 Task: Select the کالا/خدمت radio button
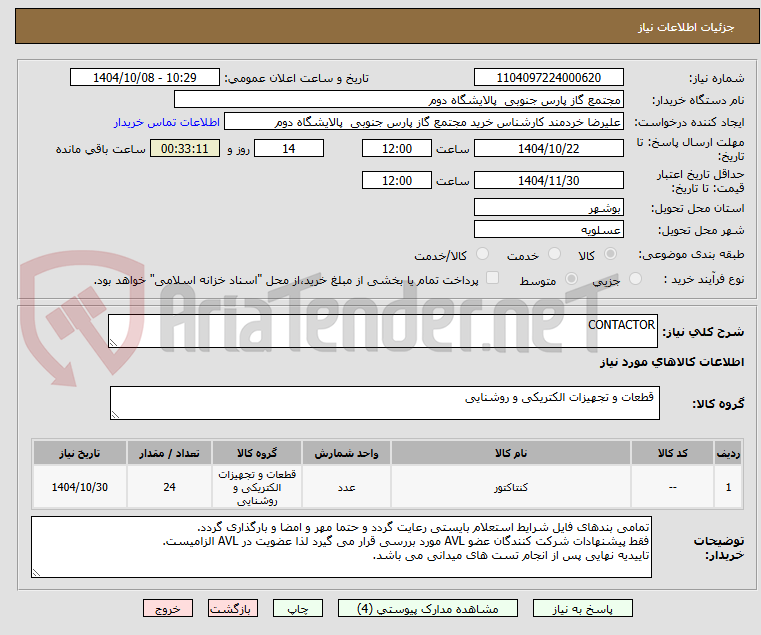482,254
